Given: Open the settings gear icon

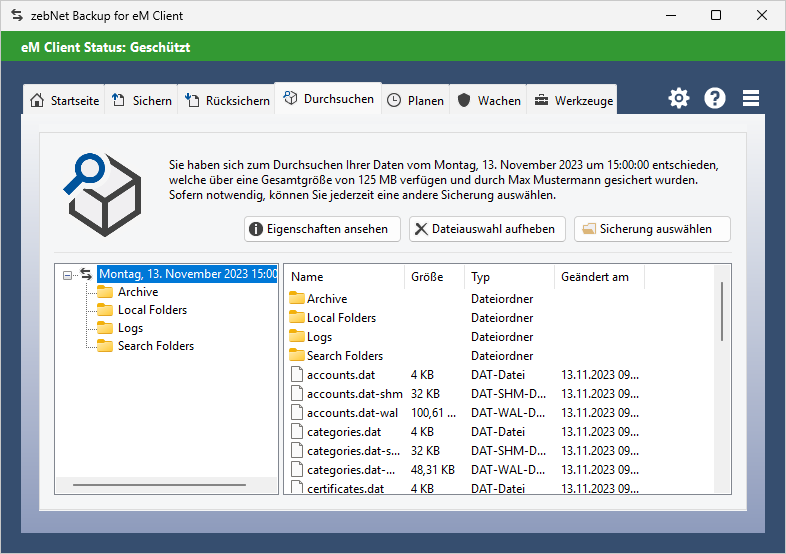Looking at the screenshot, I should coord(679,98).
